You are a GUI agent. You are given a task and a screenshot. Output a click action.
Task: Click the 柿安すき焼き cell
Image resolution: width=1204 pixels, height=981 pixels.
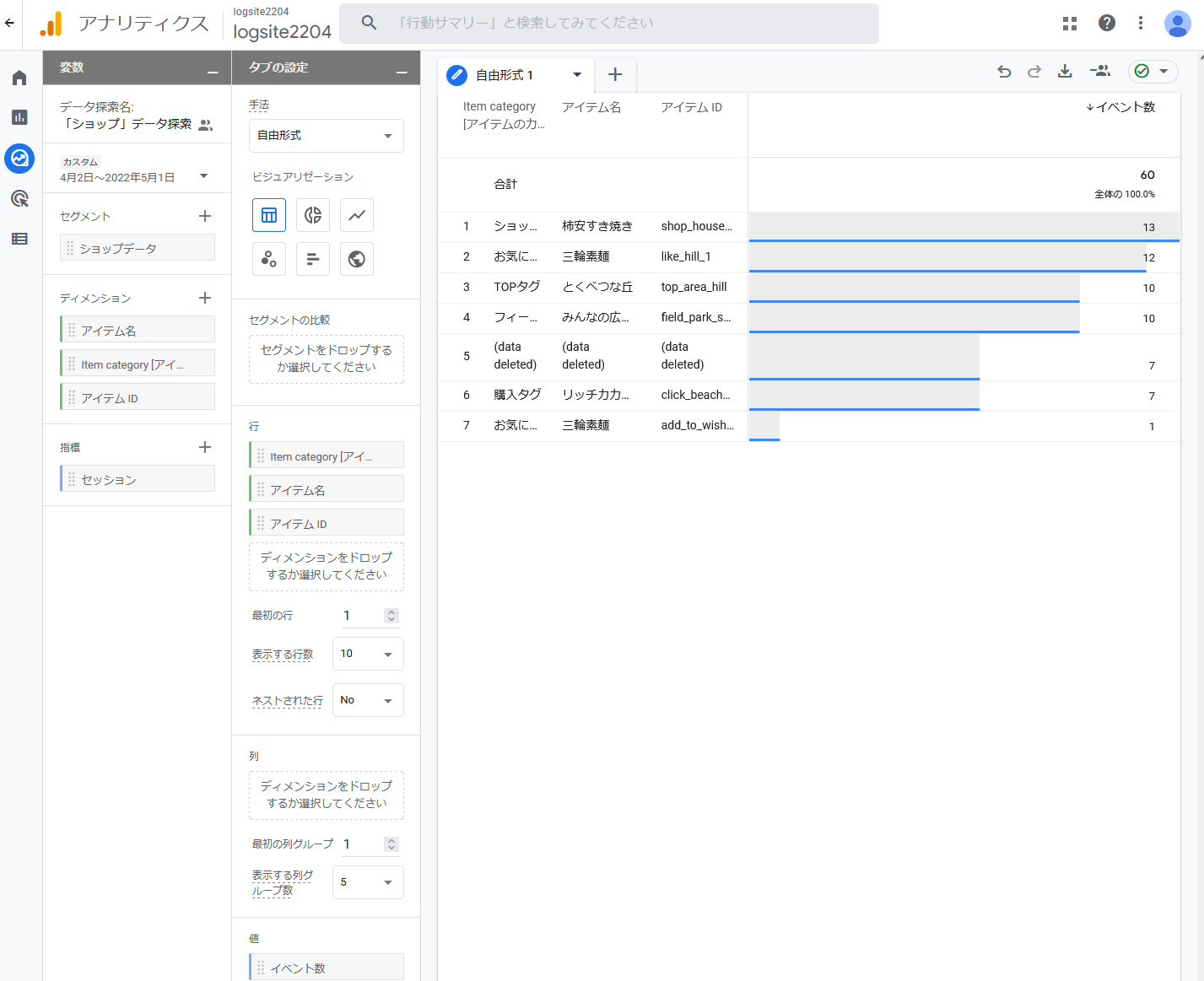coord(597,226)
